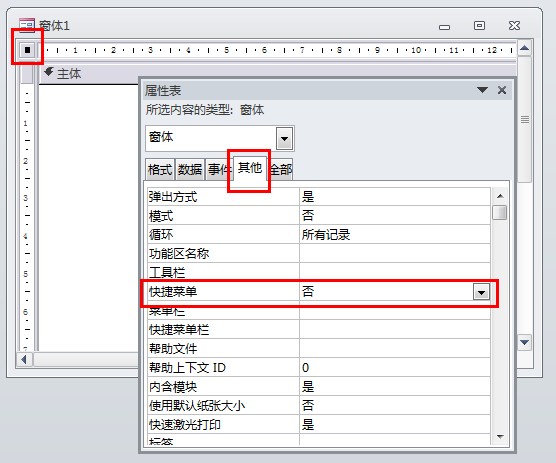
Task: Open the 快捷菜单 value dropdown arrow
Action: (481, 292)
